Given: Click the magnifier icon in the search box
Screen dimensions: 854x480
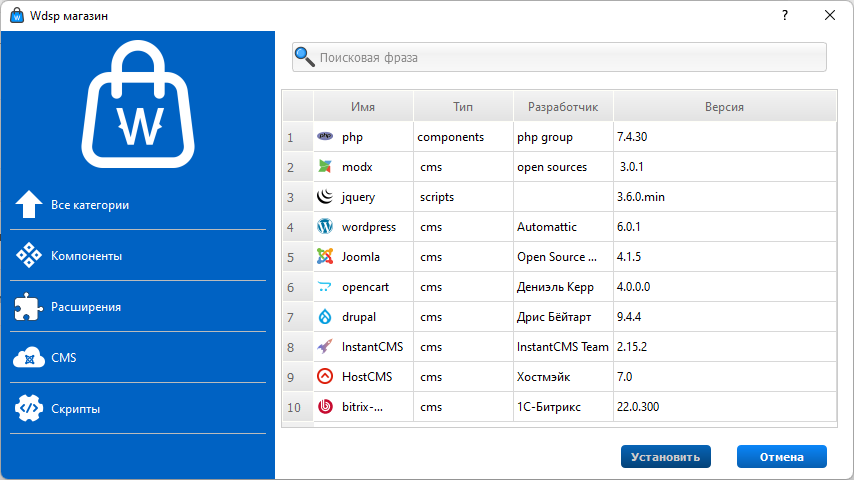Looking at the screenshot, I should coord(304,57).
